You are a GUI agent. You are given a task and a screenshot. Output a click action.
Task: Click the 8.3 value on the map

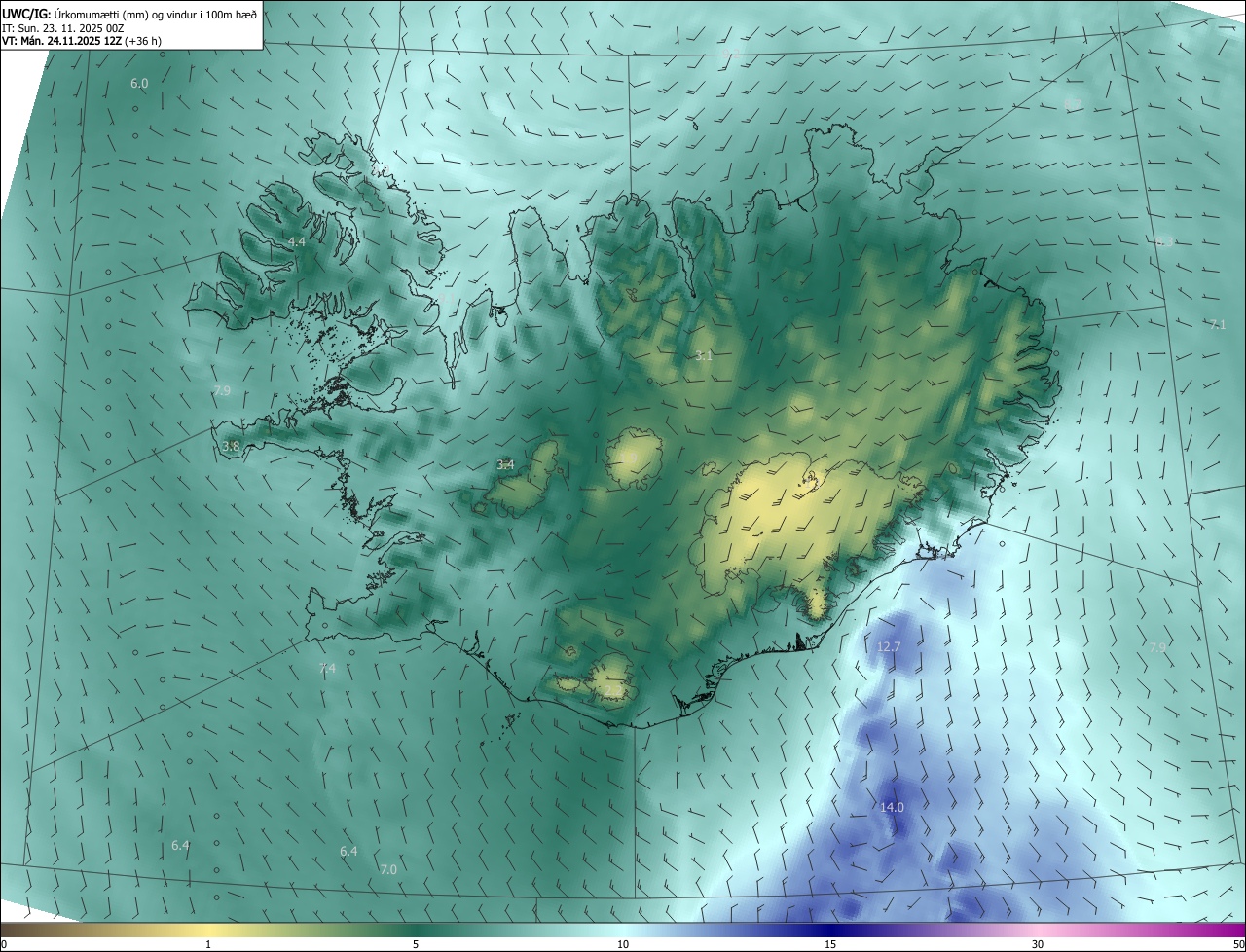click(1164, 242)
